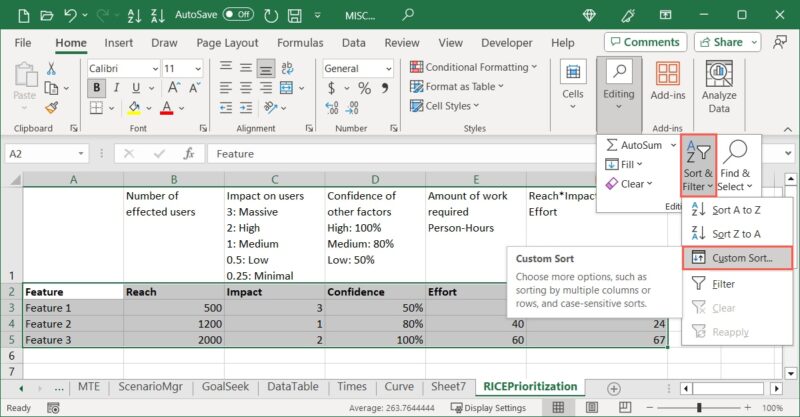Open the Conditional Formatting dropdown
The image size is (800, 417).
coord(473,67)
